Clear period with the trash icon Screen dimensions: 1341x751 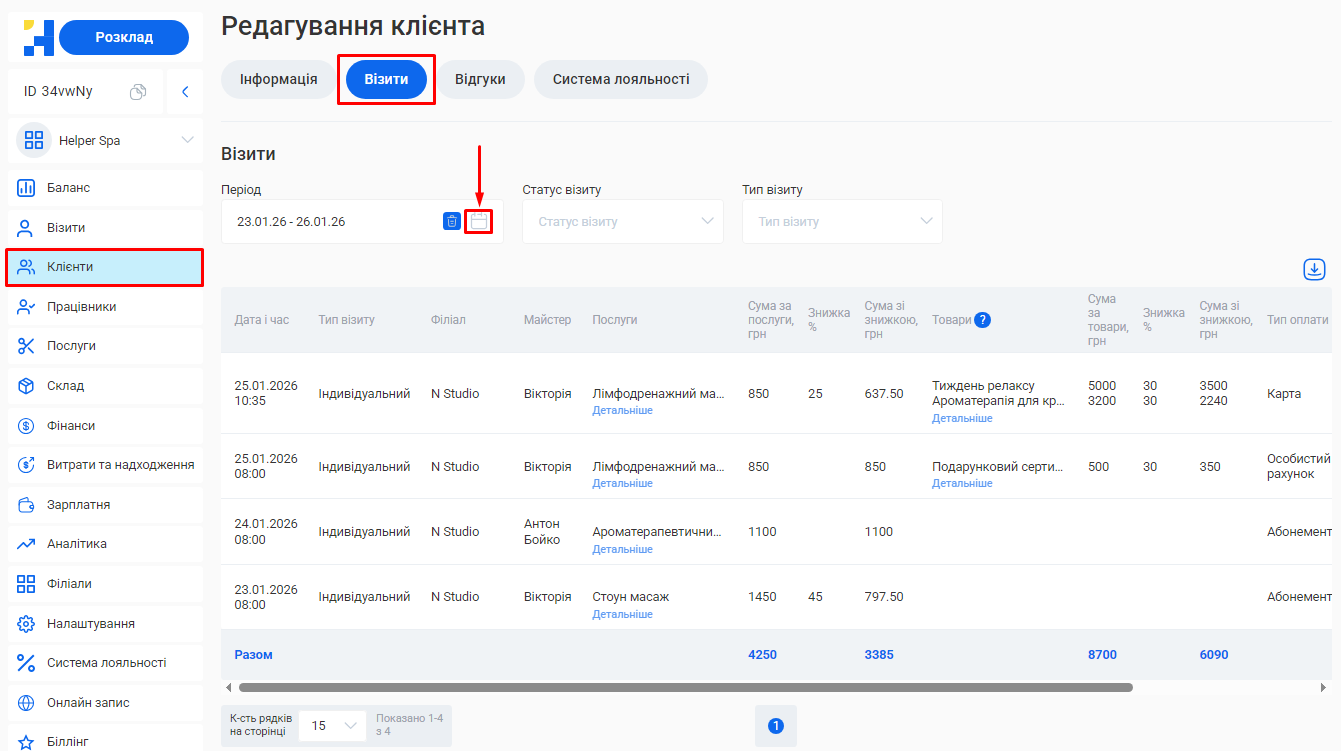451,221
